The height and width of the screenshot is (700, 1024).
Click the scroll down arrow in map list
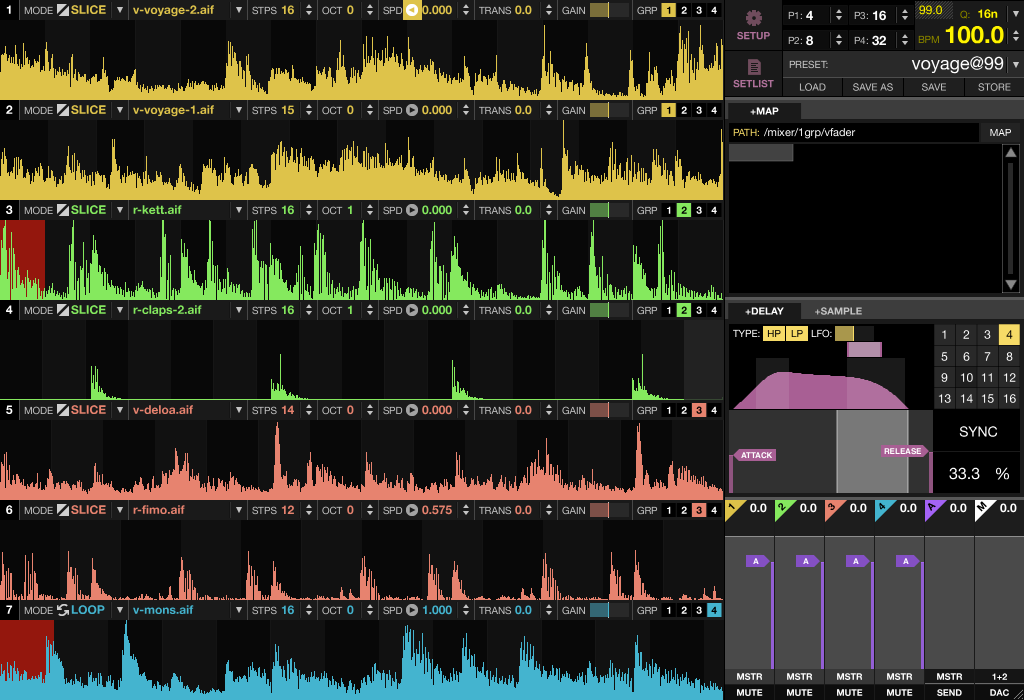(x=1011, y=286)
